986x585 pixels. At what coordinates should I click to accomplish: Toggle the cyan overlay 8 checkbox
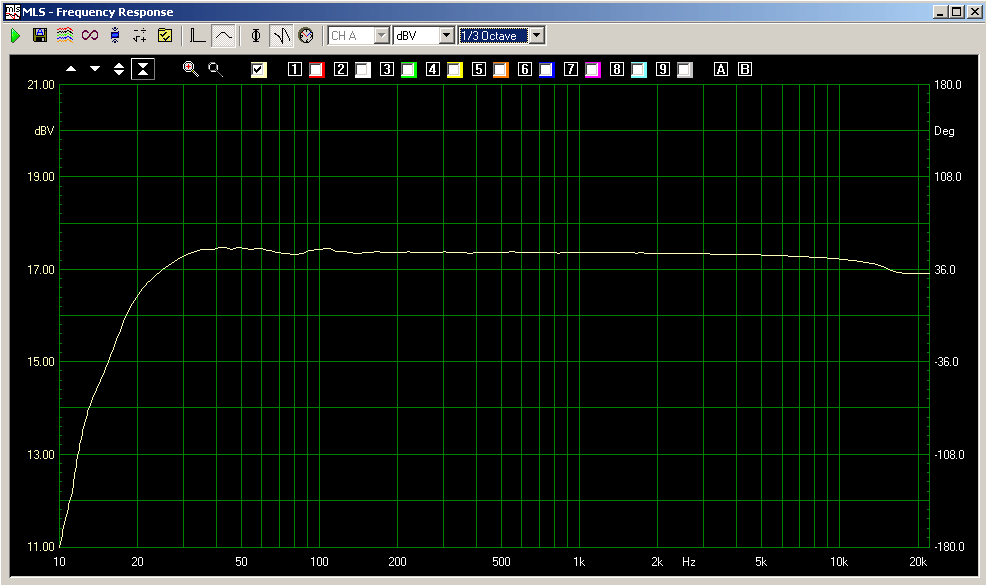(638, 70)
